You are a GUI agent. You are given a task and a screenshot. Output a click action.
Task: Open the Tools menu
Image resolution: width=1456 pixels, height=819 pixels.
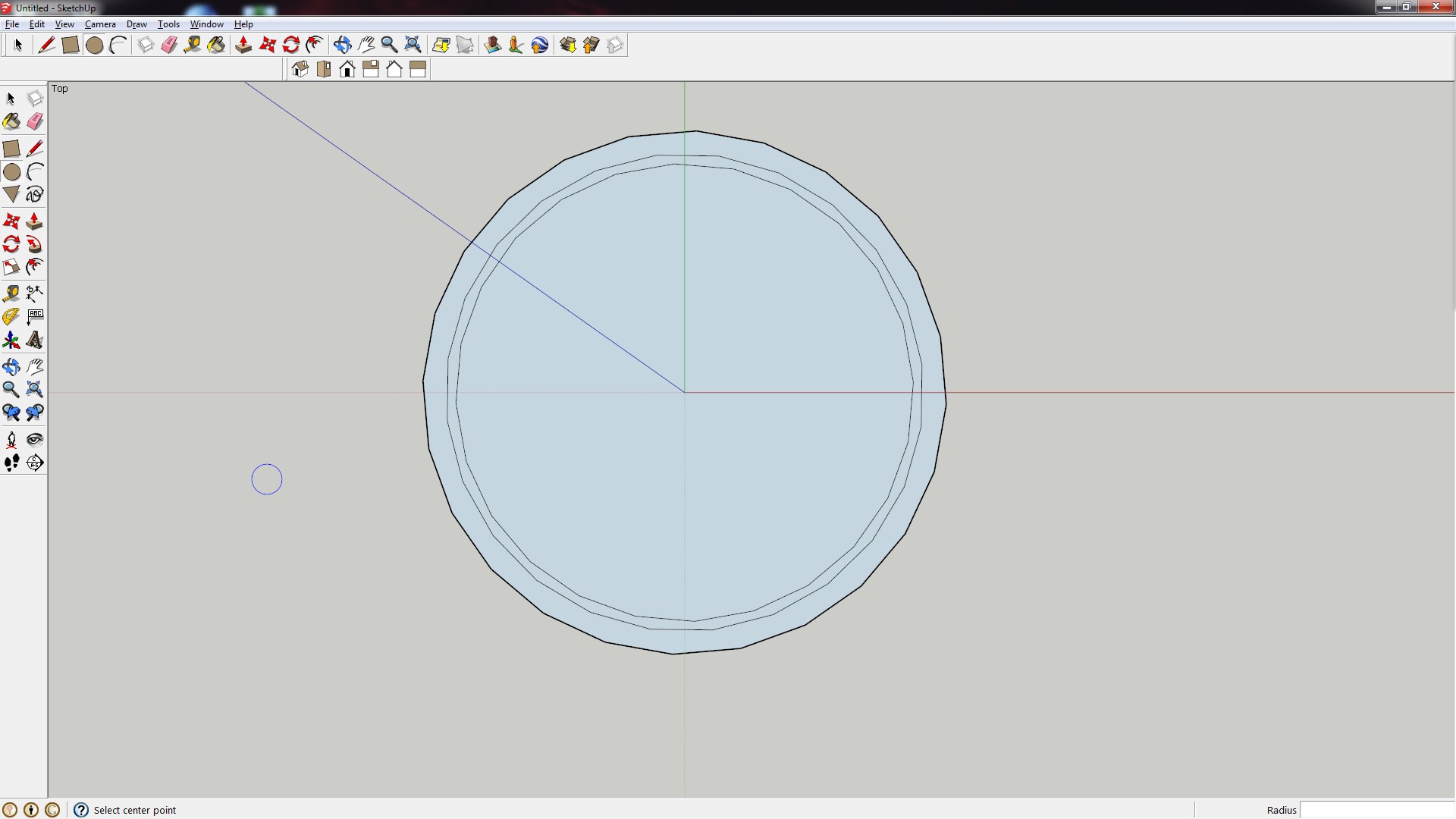point(168,24)
